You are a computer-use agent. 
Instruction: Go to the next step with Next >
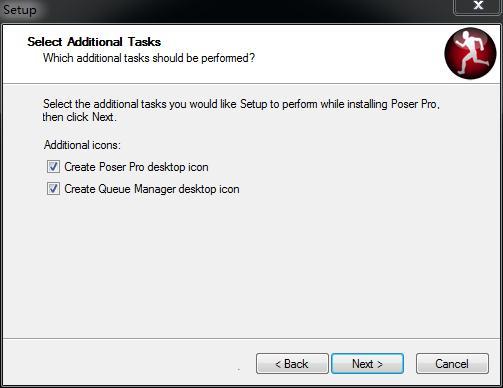tap(367, 364)
